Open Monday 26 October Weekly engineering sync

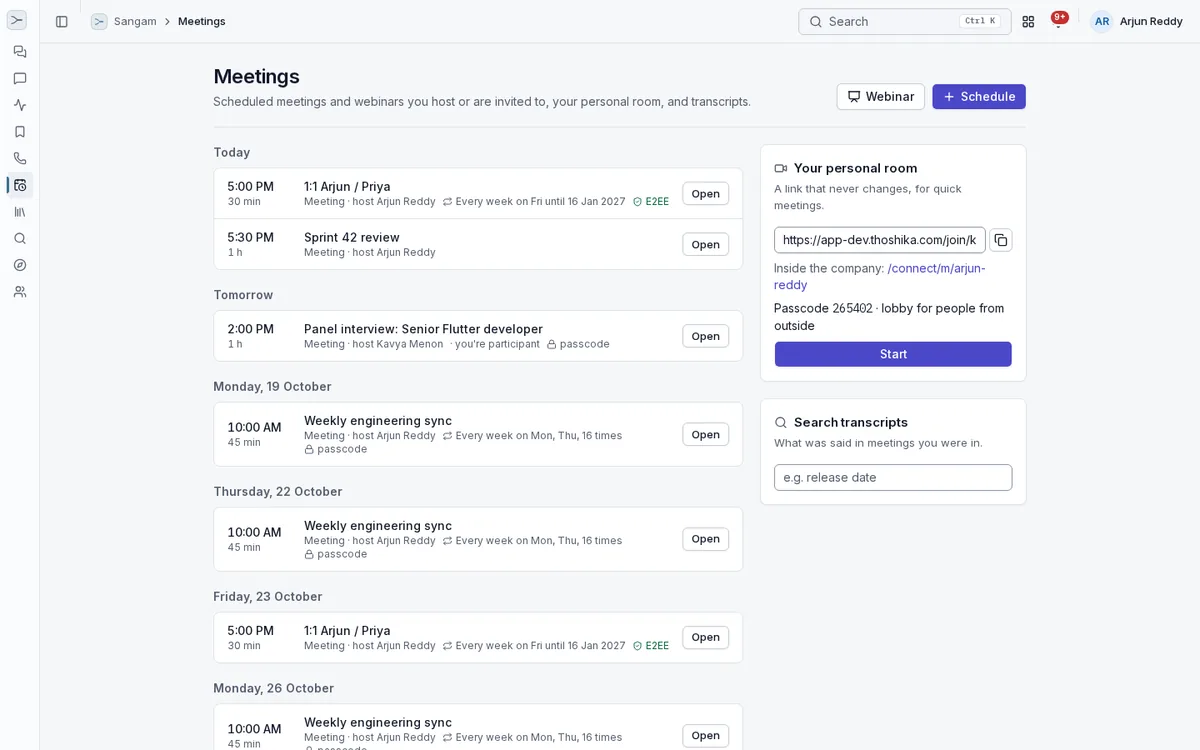[x=705, y=735]
